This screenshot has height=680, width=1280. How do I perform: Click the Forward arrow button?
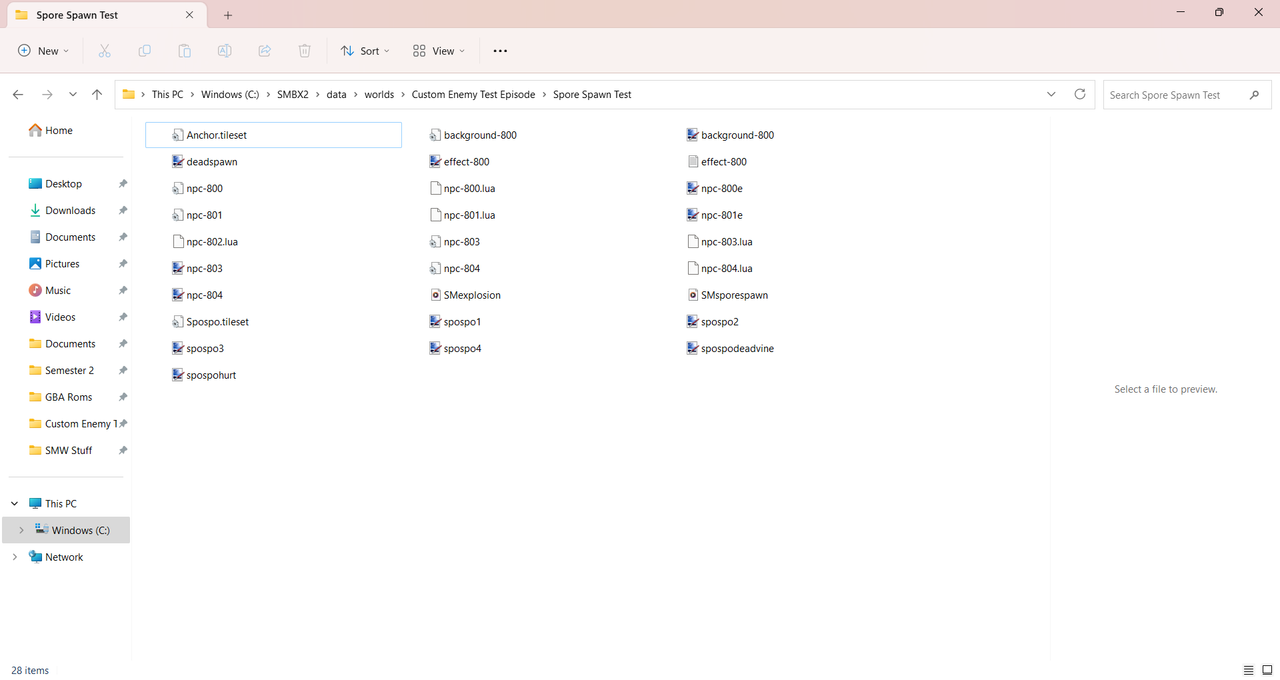pyautogui.click(x=47, y=94)
